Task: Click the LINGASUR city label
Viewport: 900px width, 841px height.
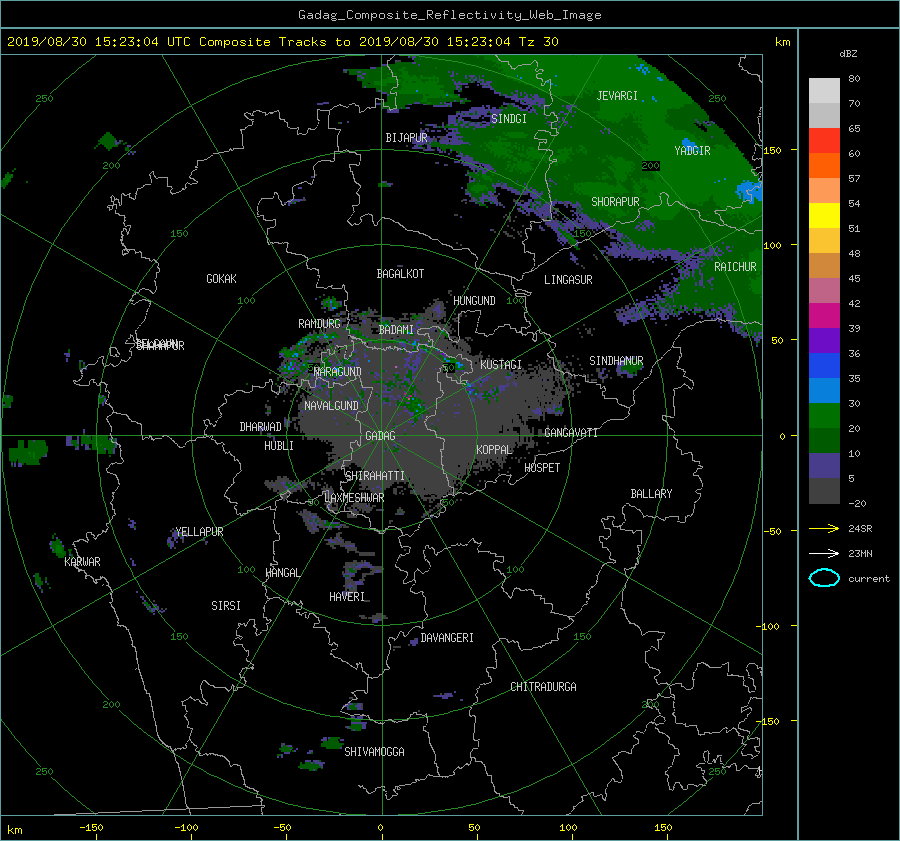Action: click(568, 280)
